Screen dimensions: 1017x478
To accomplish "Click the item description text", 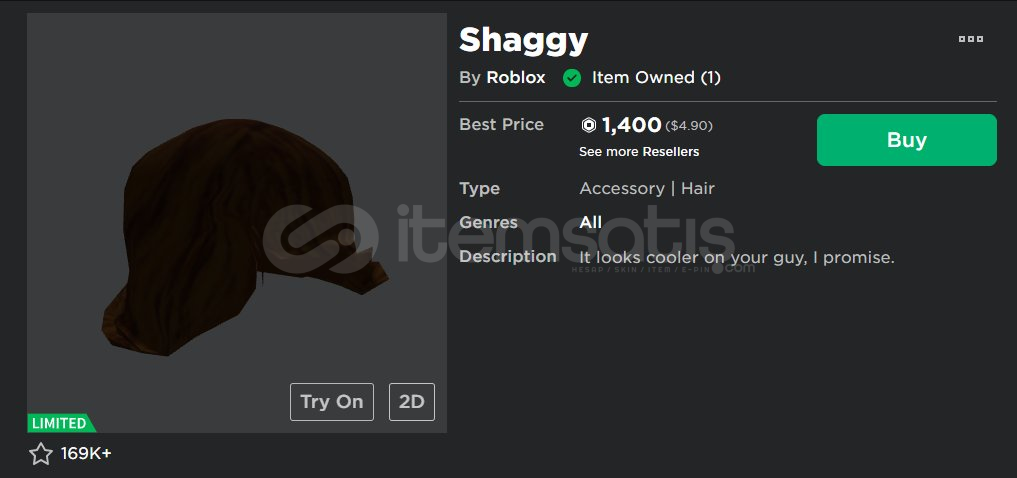I will coord(737,257).
